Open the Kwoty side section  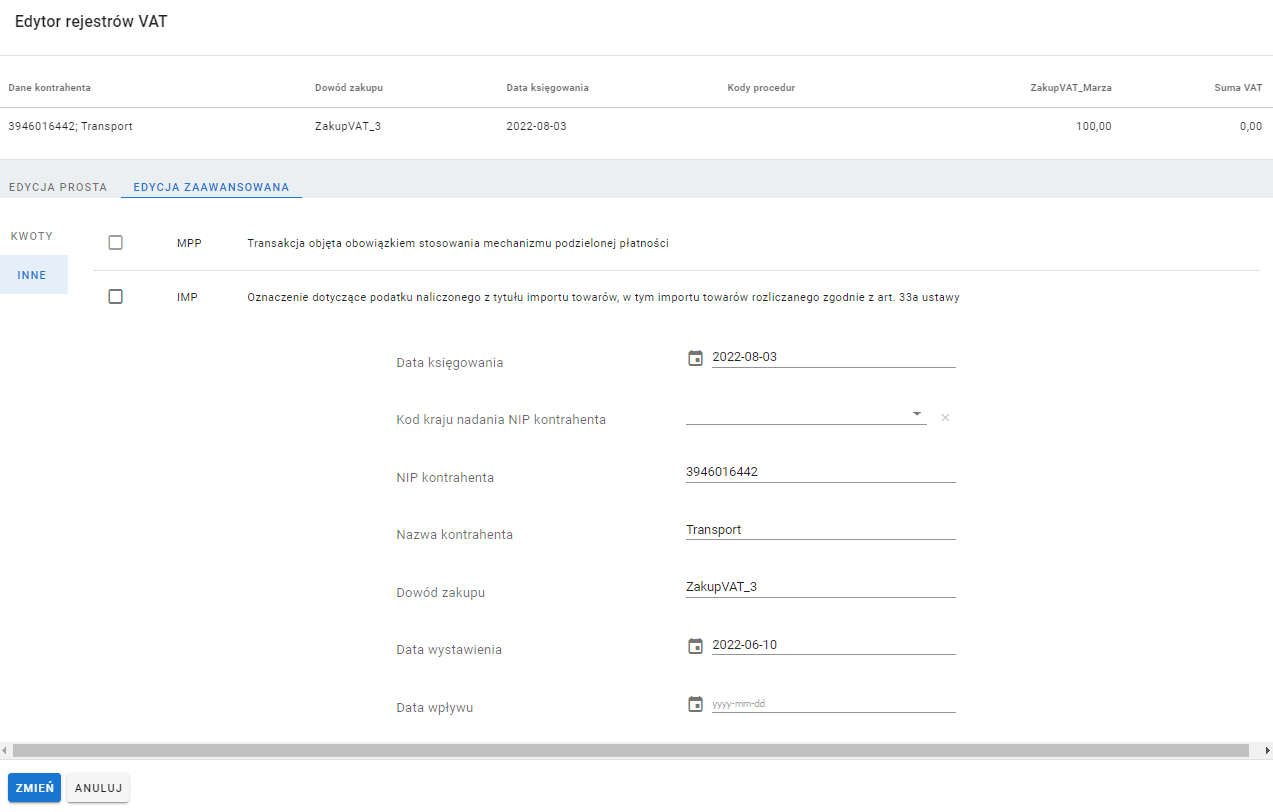tap(32, 236)
